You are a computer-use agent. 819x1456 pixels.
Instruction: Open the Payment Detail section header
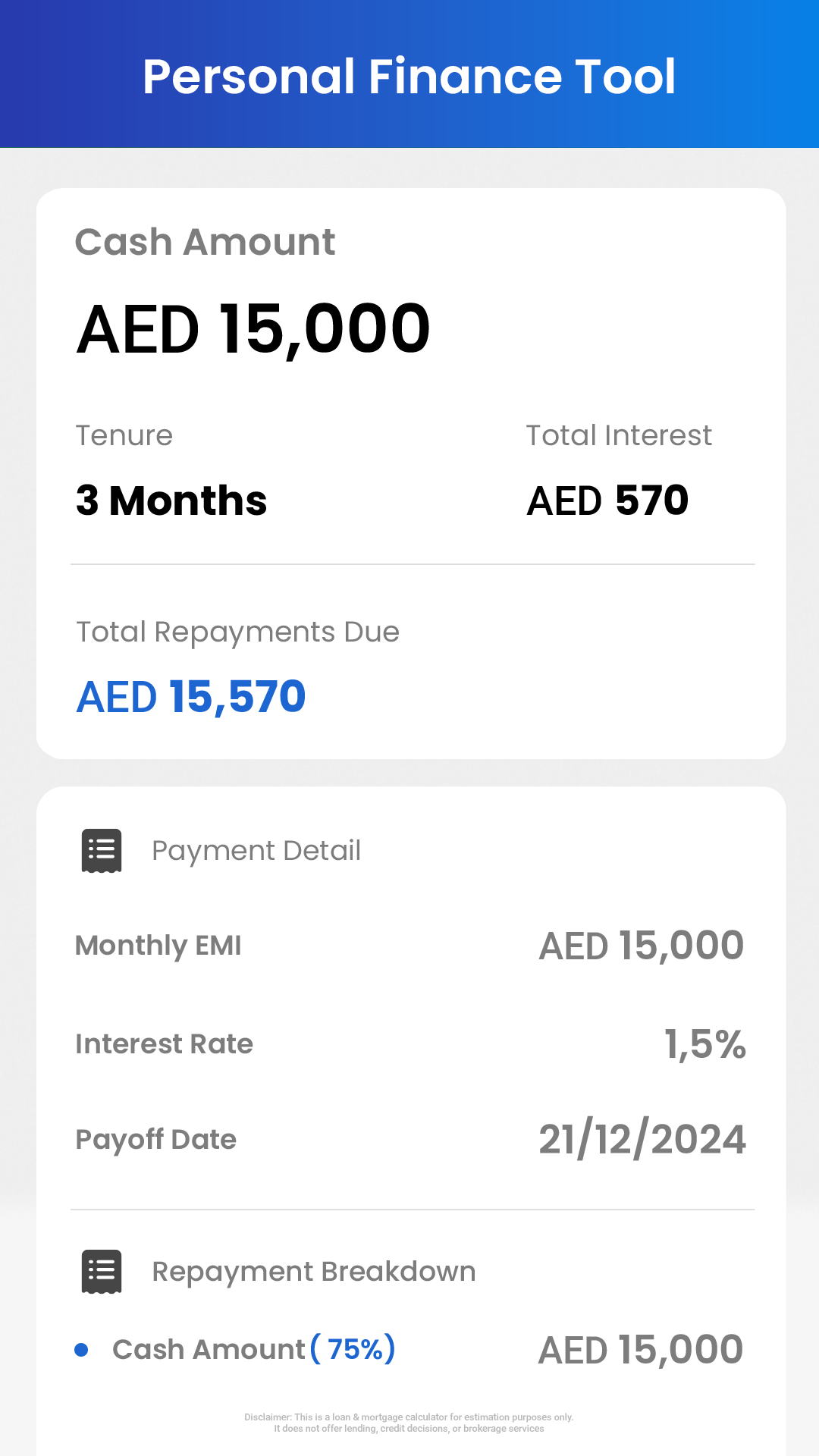256,851
